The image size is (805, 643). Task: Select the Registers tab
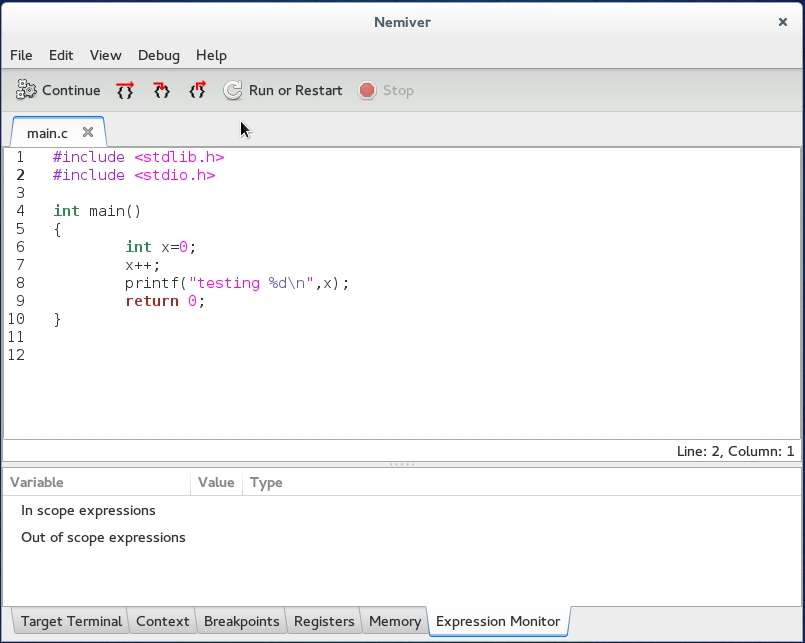coord(324,621)
